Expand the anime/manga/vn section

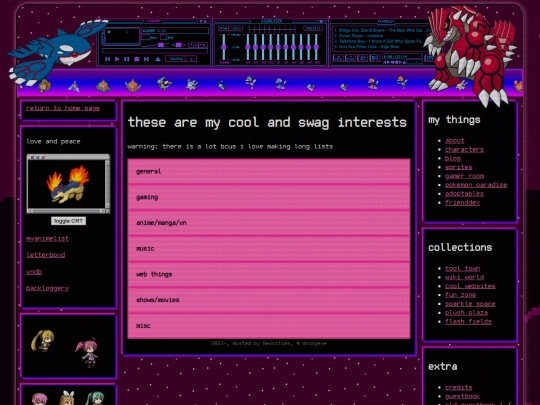269,223
